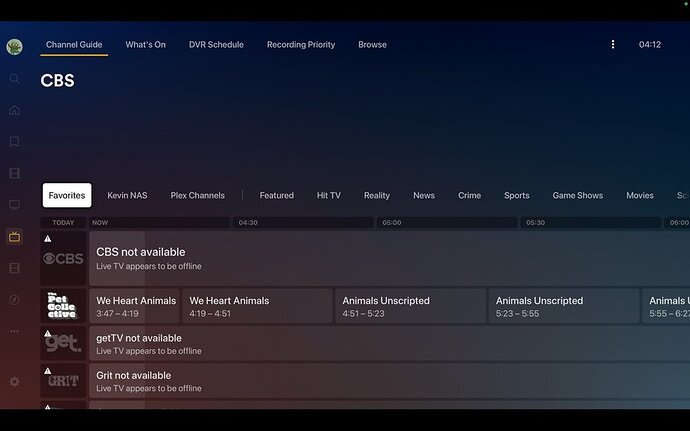Open We Heart Animals 3:47 – 4:19
This screenshot has height=431, width=690.
134,306
